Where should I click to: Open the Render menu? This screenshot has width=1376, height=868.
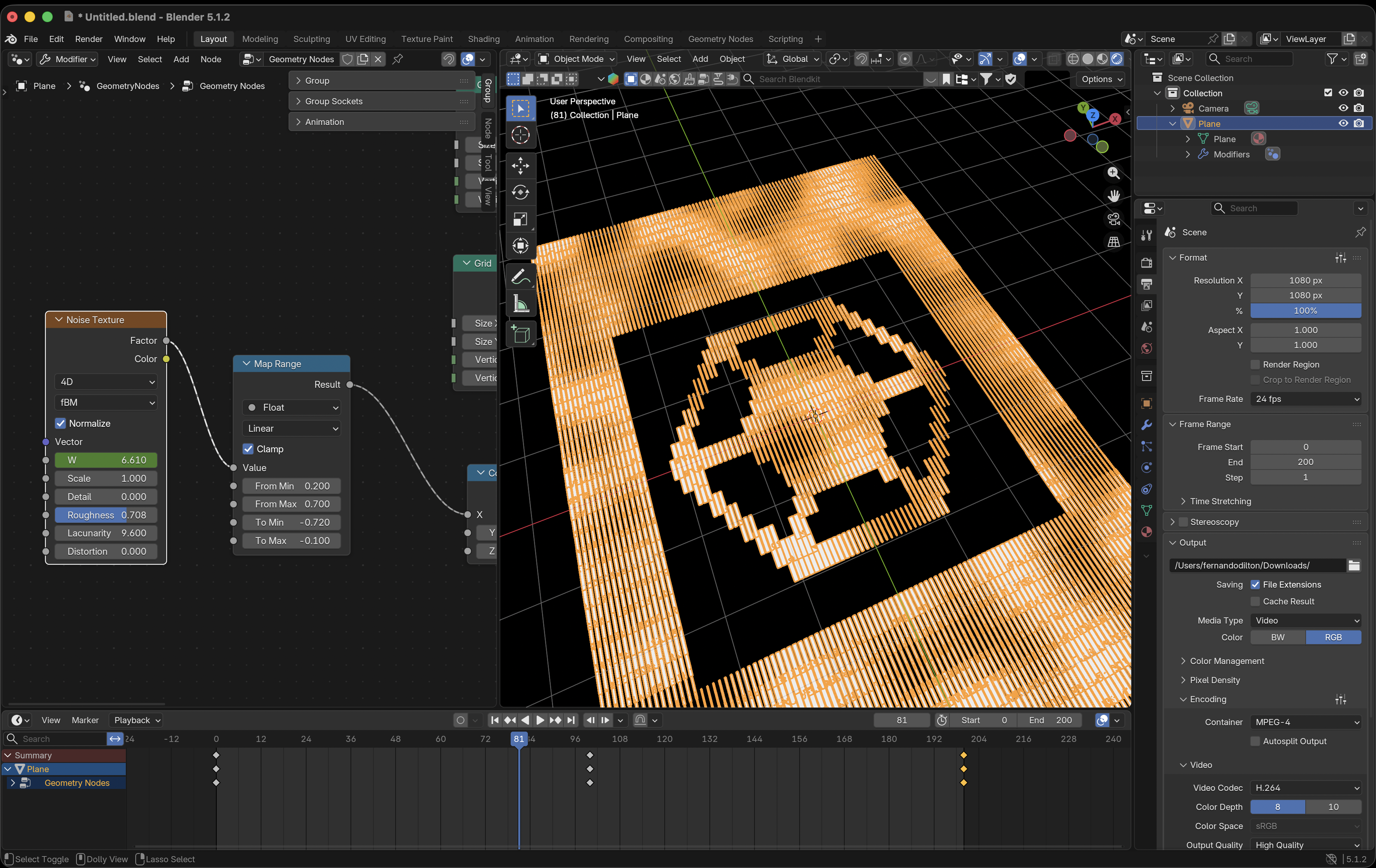[89, 39]
